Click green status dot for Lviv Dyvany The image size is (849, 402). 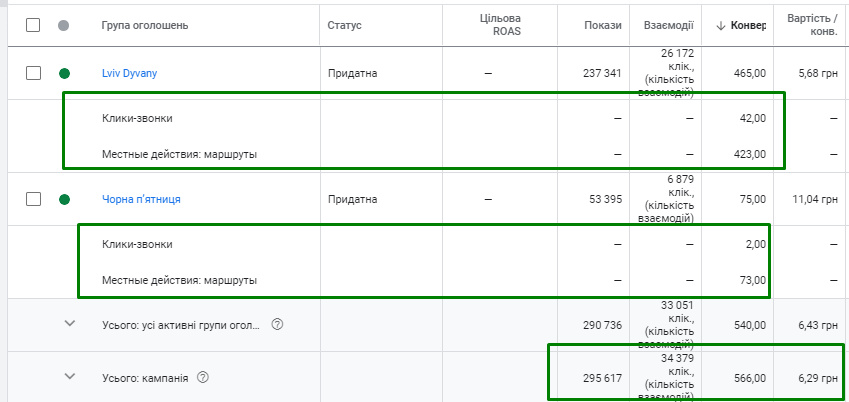click(x=65, y=73)
